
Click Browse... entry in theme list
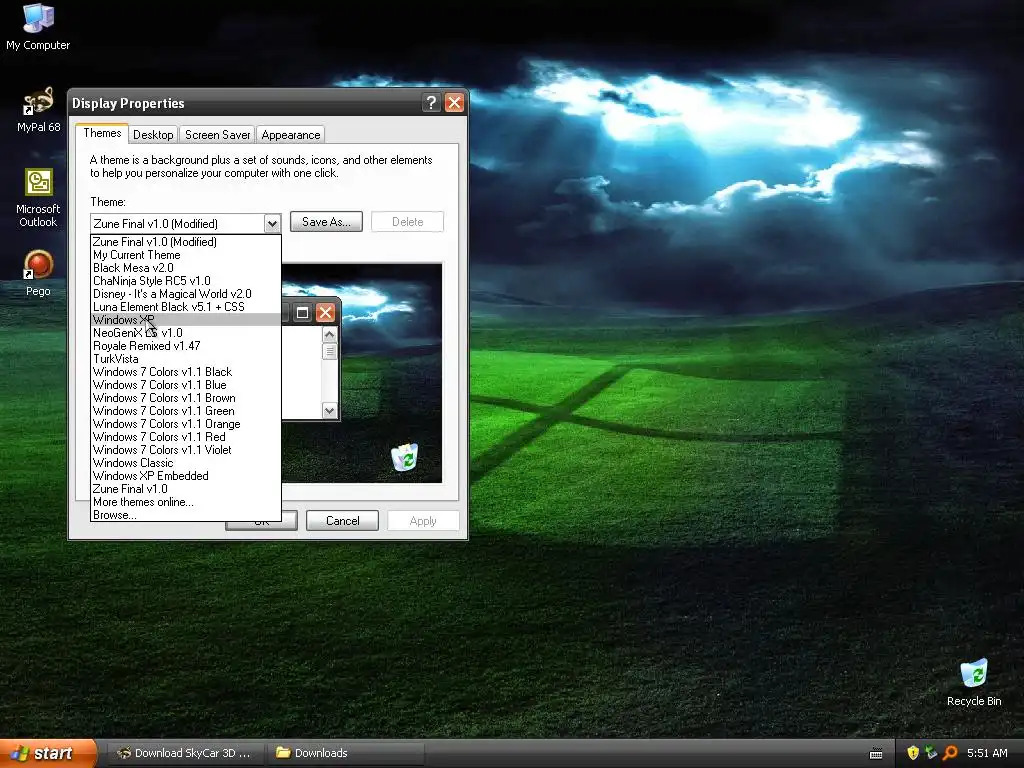[x=186, y=515]
